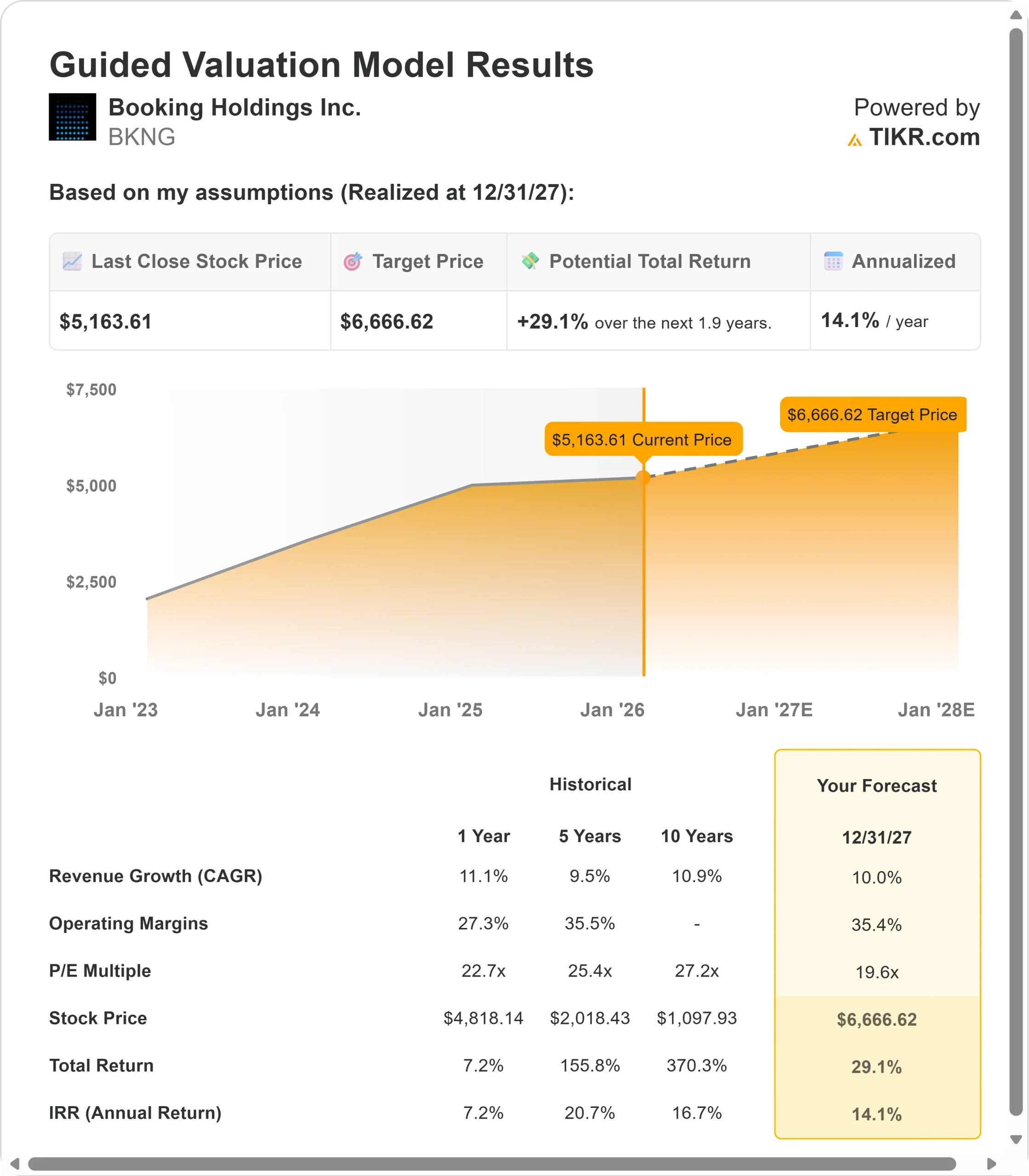Click the scroll down arrow on the vertical scrollbar

[x=1016, y=1139]
